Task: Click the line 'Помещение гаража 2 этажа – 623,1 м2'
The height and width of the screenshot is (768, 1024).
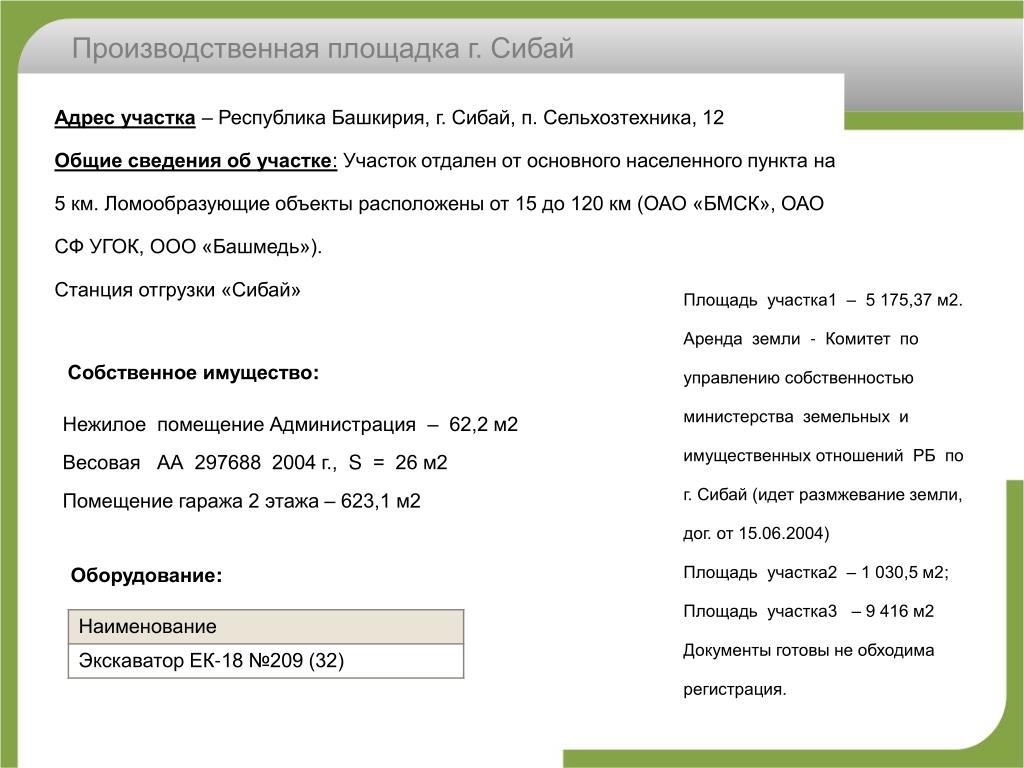Action: coord(242,501)
